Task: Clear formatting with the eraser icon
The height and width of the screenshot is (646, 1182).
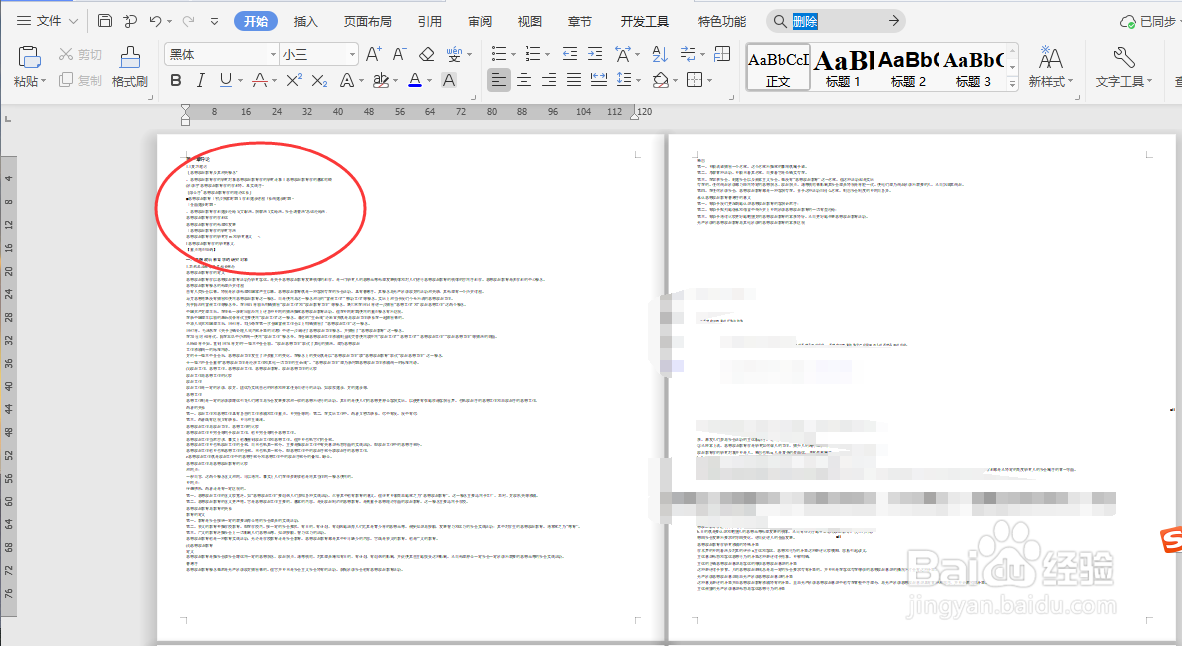Action: [427, 54]
